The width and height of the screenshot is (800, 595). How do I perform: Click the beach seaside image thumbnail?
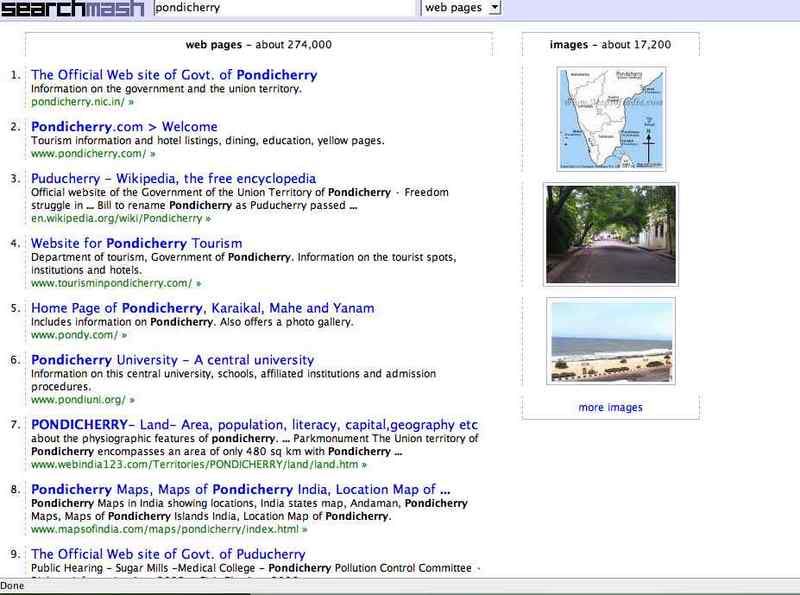611,341
